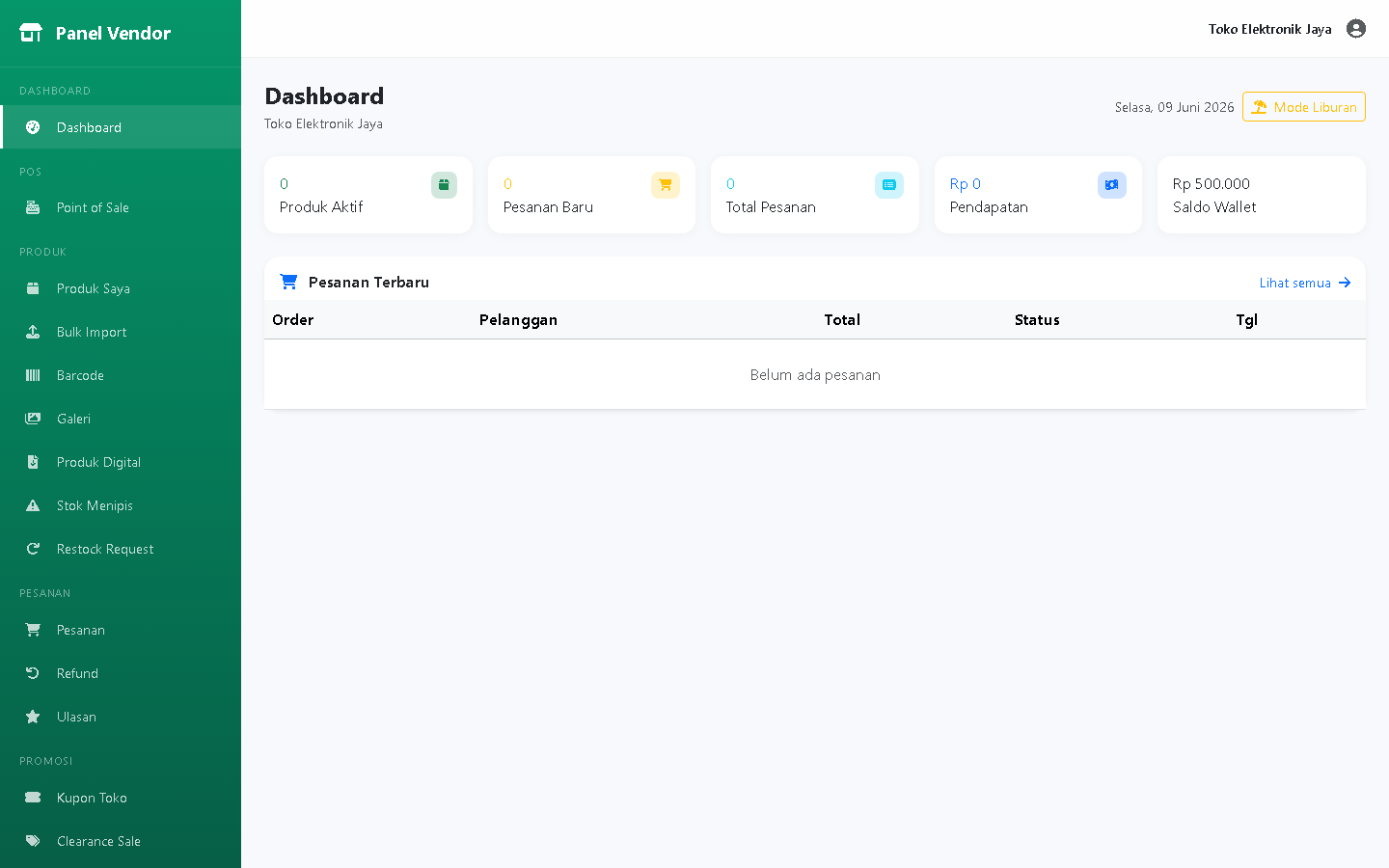
Task: Click the Restock Request refresh icon
Action: pos(33,549)
